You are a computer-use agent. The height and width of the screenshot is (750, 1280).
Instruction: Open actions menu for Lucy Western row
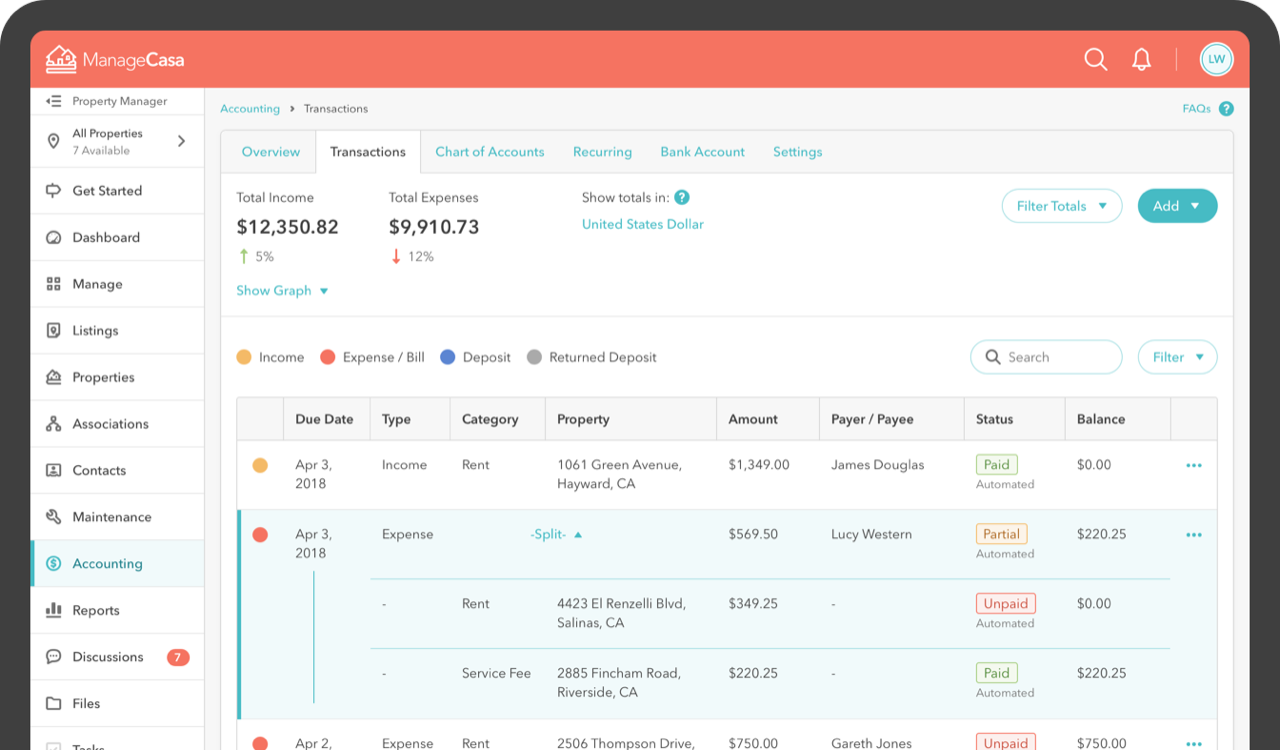[1194, 535]
